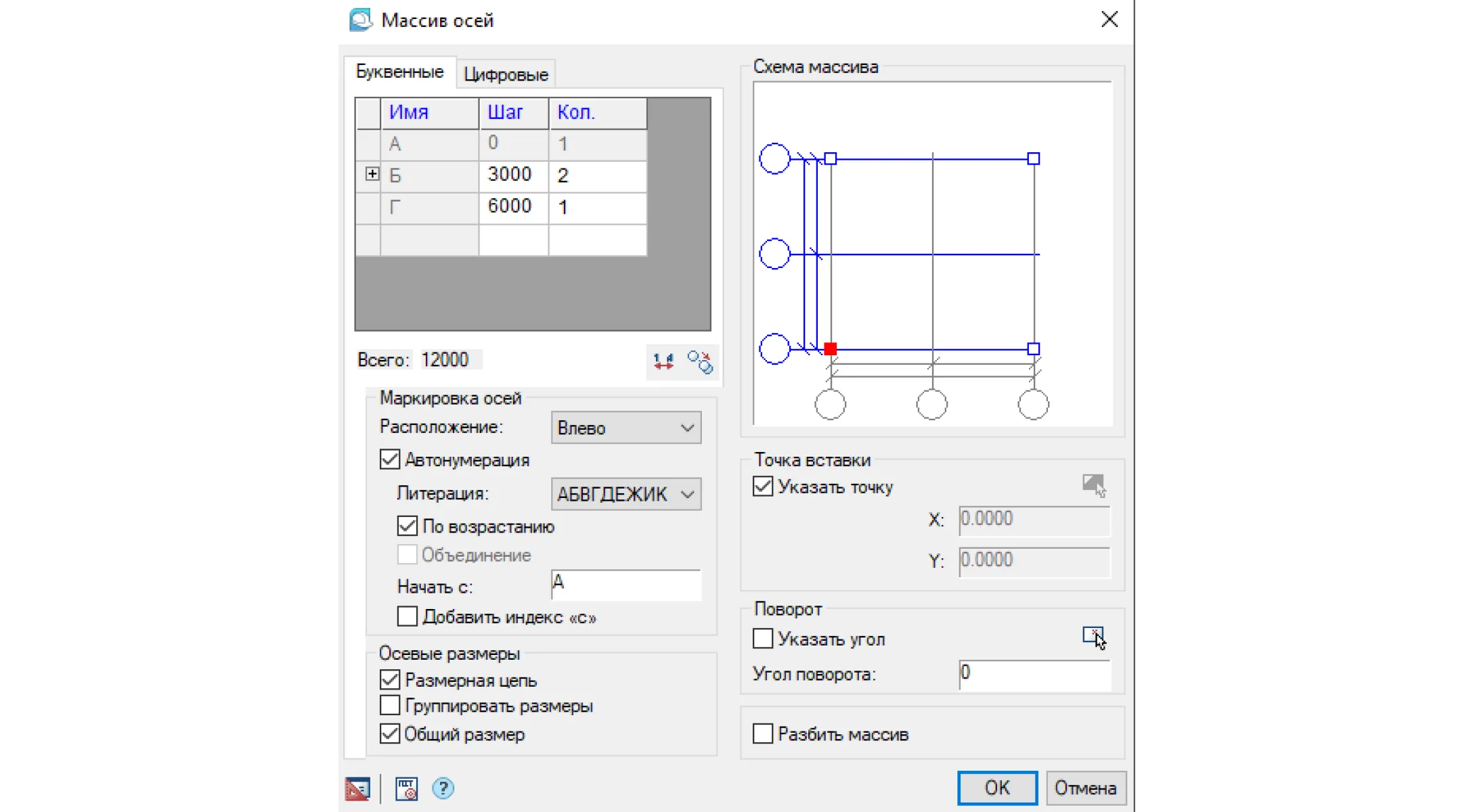Click the red grip in array scheme
The width and height of the screenshot is (1473, 812).
click(831, 349)
